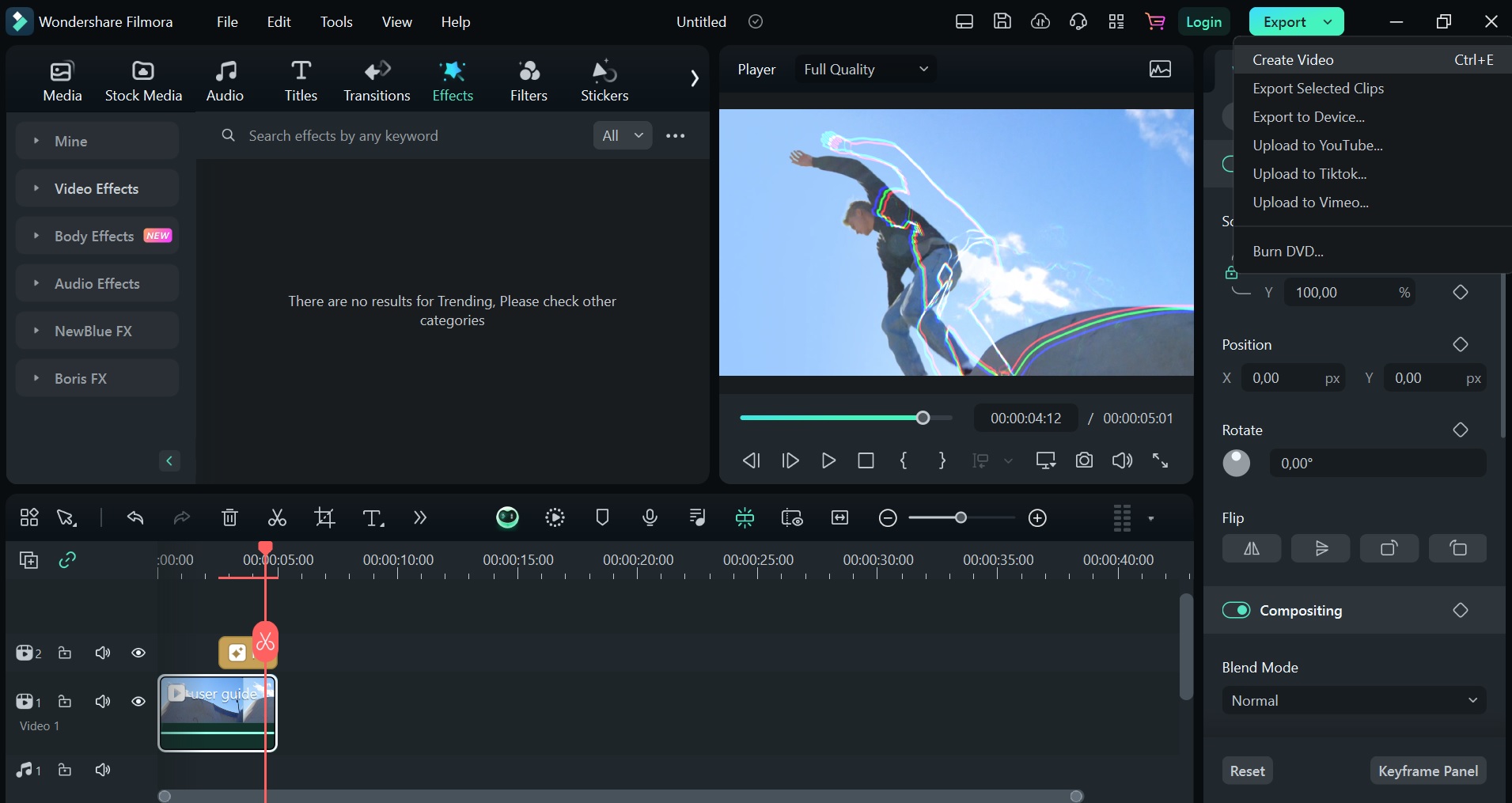Mute Video 1 track audio

(103, 702)
